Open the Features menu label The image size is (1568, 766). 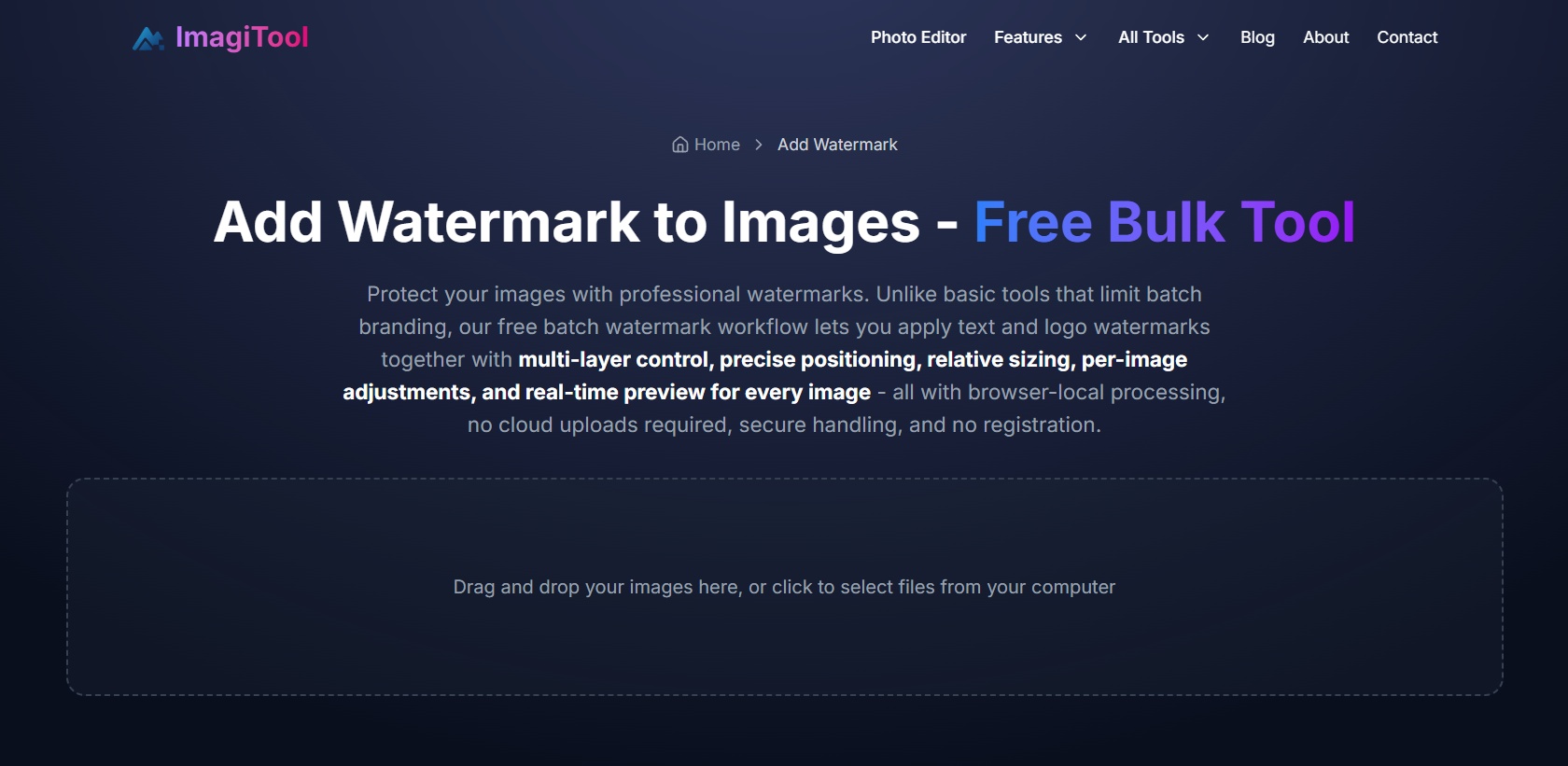click(x=1028, y=37)
